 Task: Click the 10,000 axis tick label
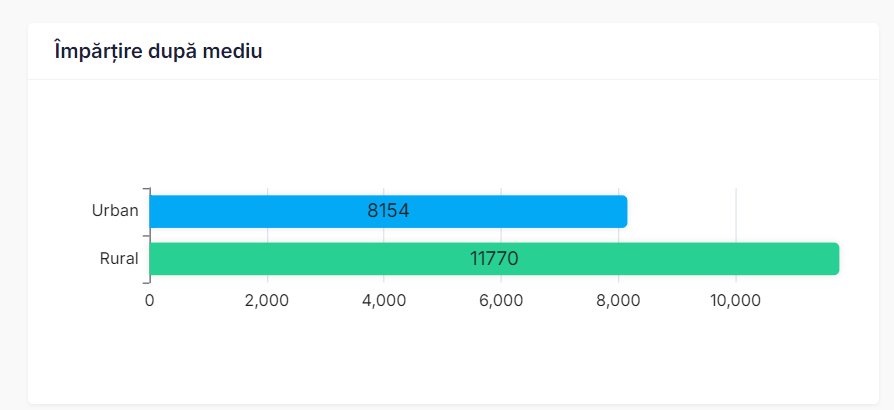coord(735,300)
